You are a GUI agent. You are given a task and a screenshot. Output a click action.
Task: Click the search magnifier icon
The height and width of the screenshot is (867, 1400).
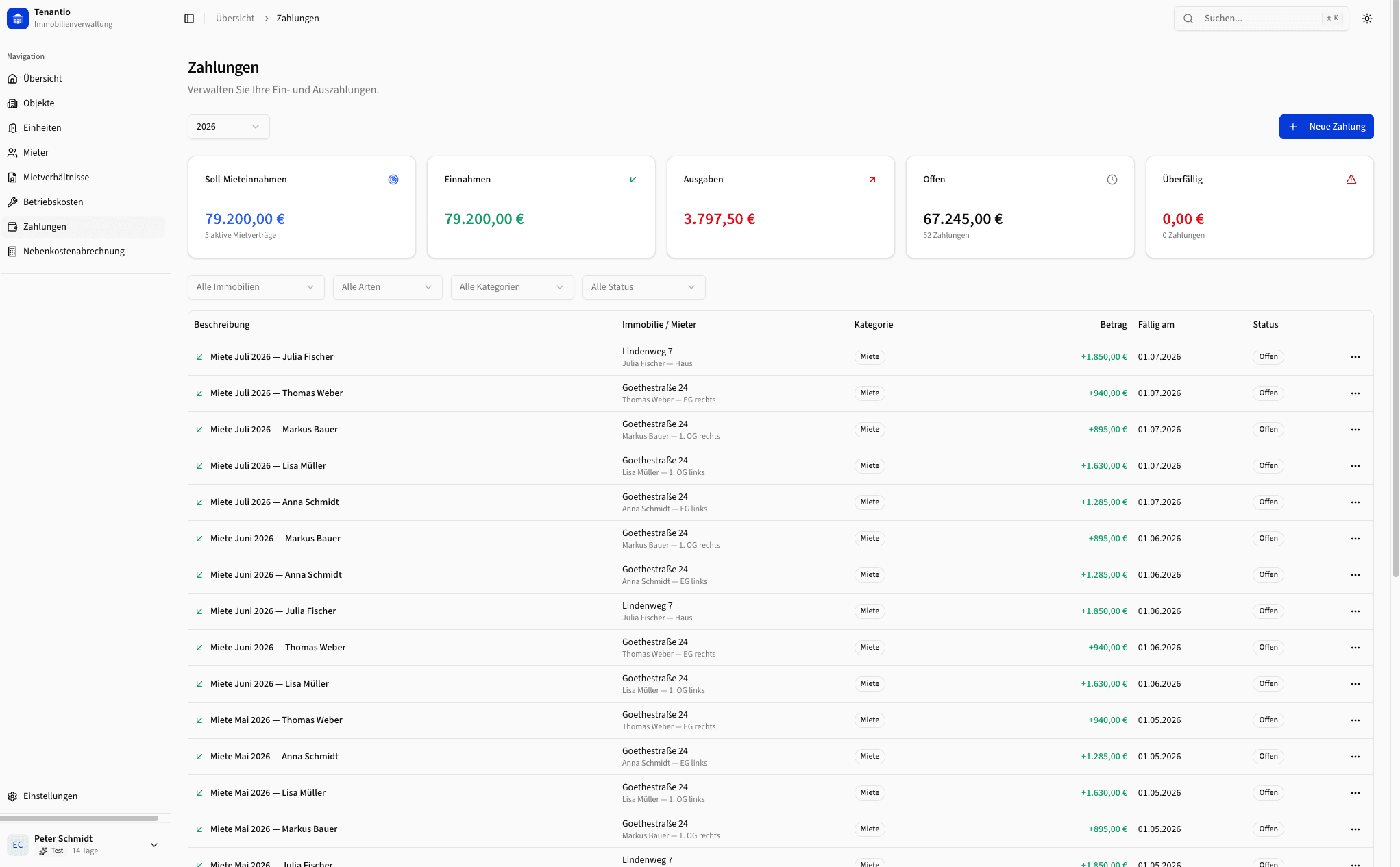[1188, 18]
